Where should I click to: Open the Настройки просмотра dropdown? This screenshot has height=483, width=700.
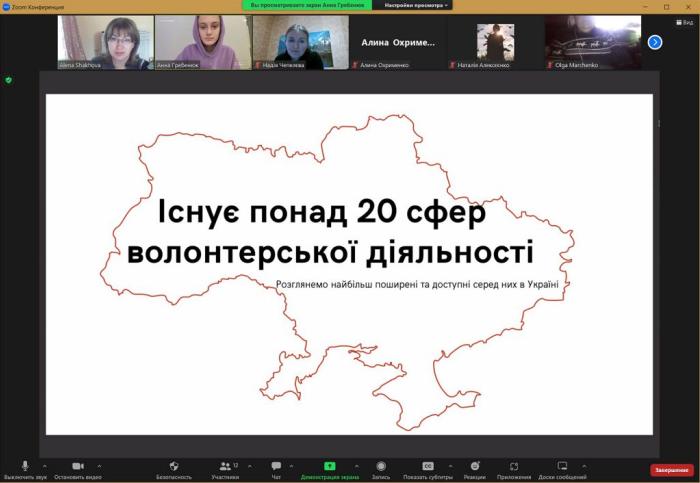pos(416,5)
